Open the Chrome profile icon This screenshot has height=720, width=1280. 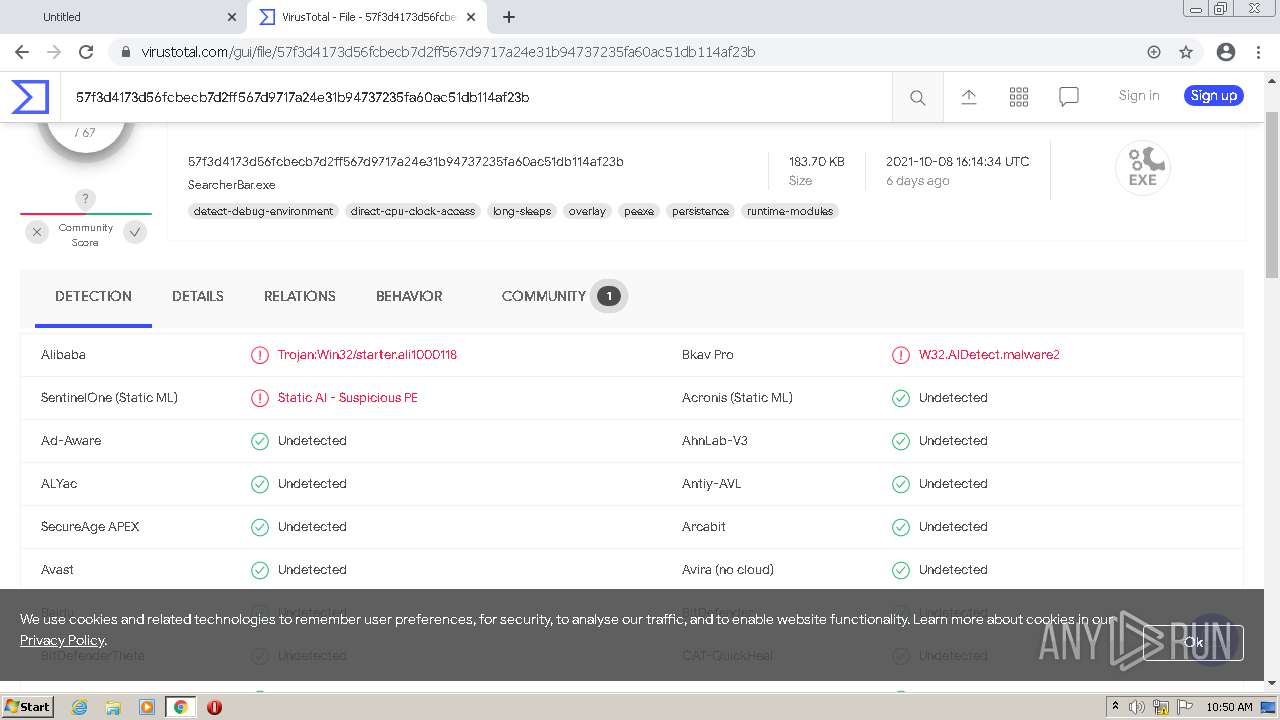(x=1226, y=52)
